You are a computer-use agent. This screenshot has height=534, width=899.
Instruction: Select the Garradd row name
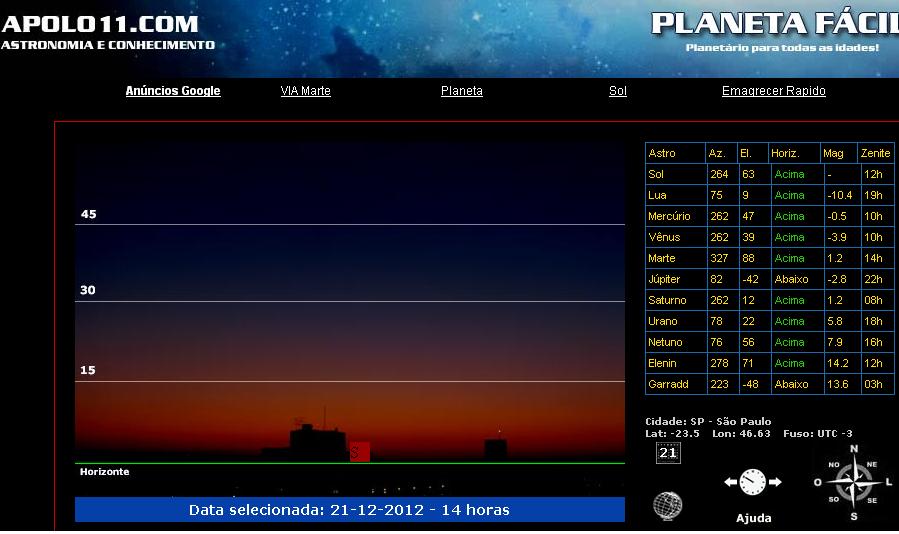click(x=668, y=384)
